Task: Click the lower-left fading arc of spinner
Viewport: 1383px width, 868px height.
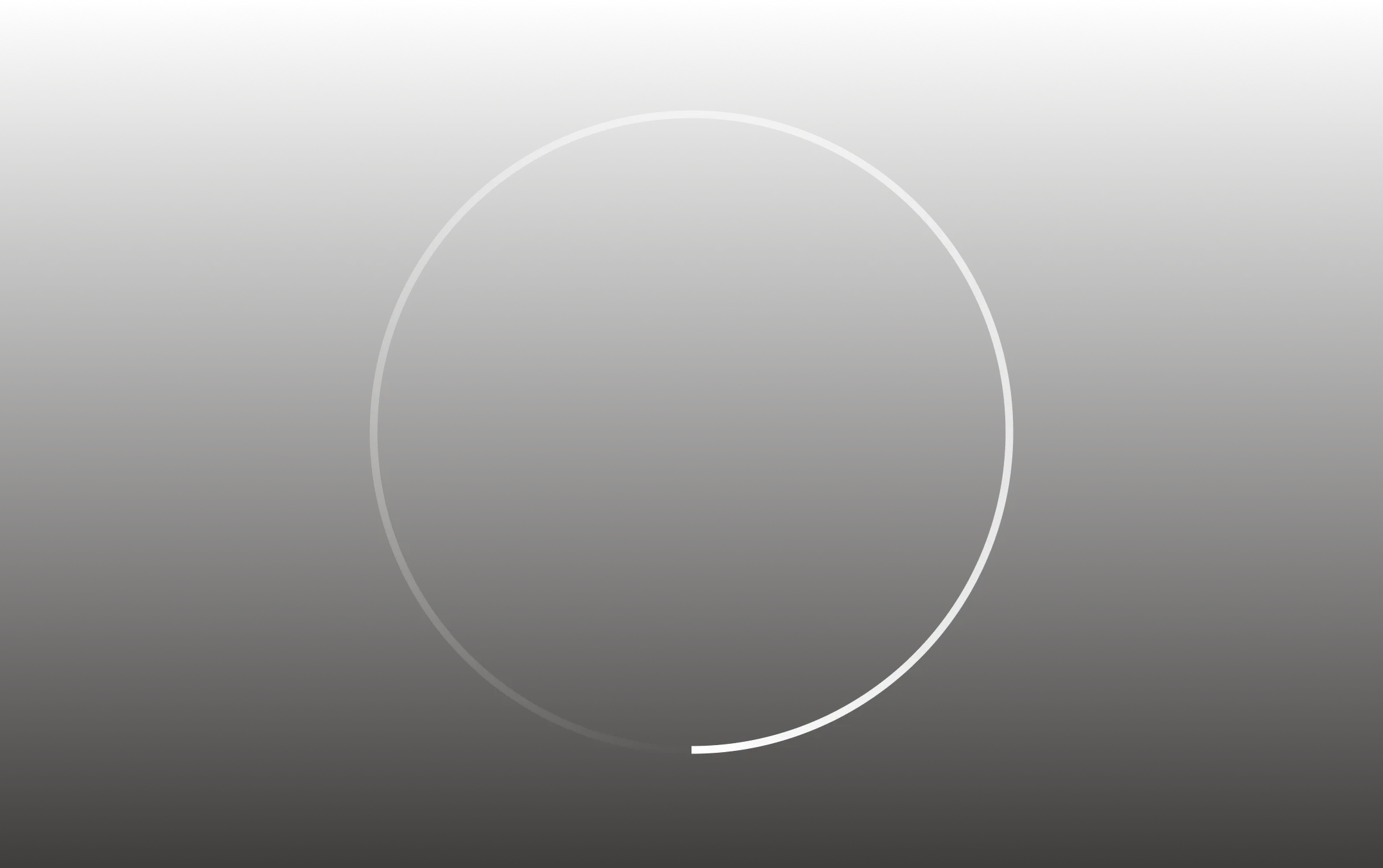Action: coord(467,657)
